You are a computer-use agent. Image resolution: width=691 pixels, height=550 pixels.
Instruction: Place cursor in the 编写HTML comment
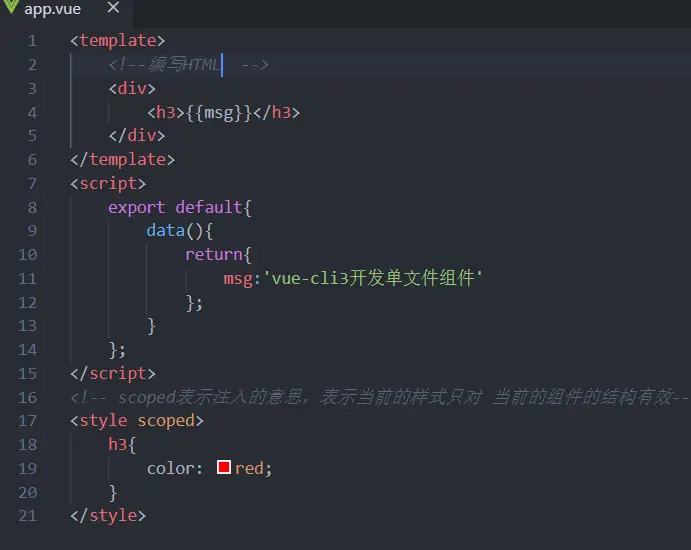click(188, 65)
